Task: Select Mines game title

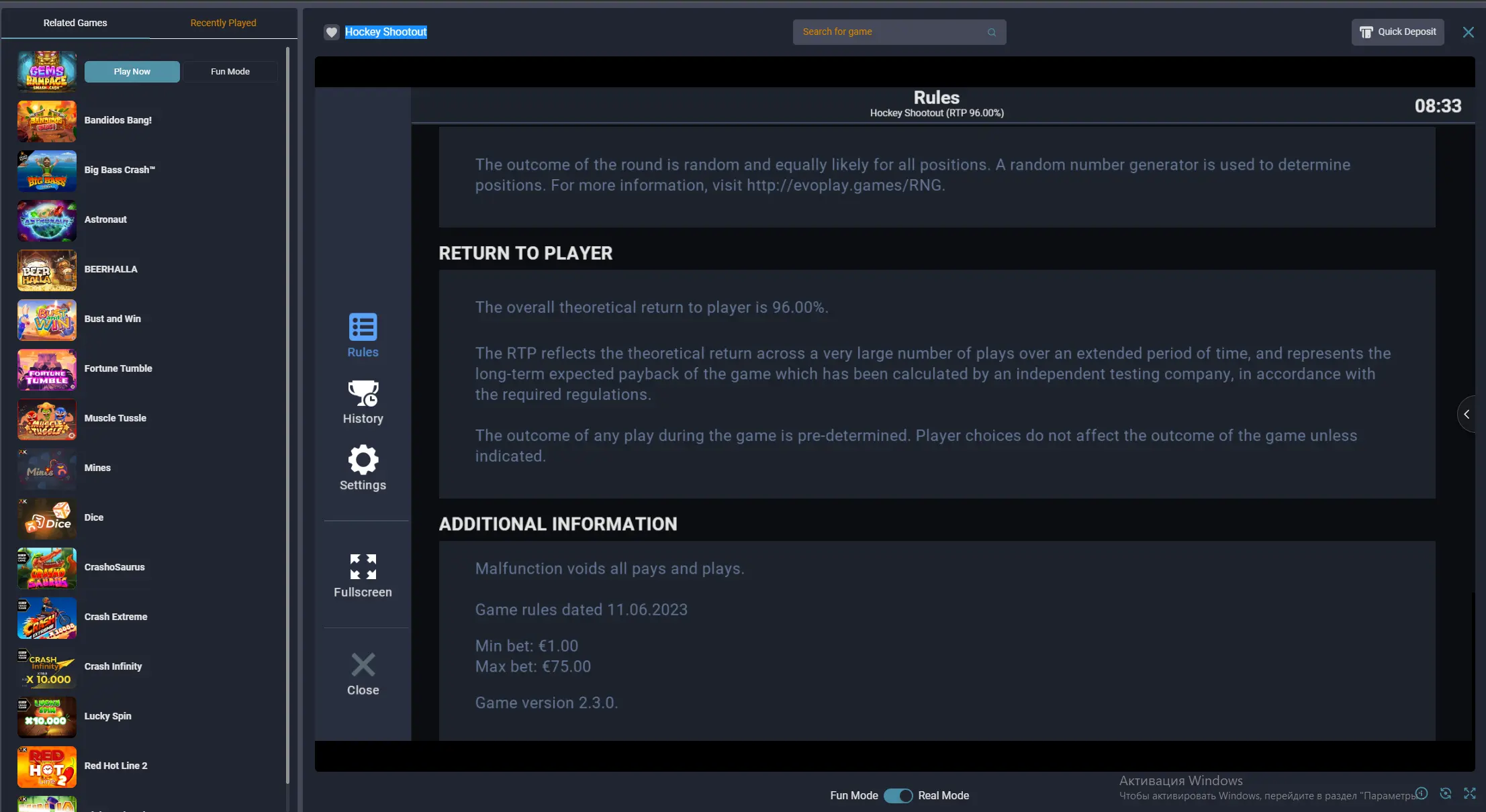Action: 97,468
